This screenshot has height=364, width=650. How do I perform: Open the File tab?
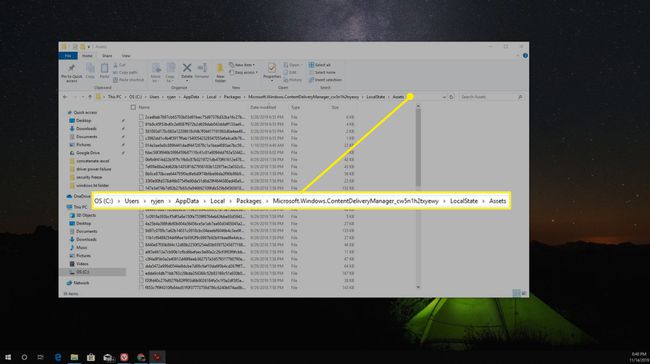(x=68, y=56)
